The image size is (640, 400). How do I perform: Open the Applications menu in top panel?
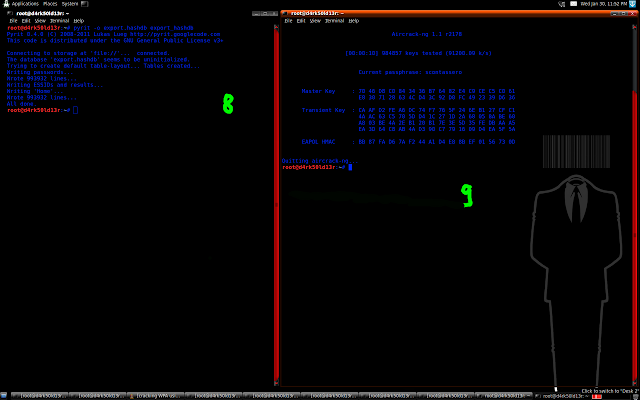(25, 4)
